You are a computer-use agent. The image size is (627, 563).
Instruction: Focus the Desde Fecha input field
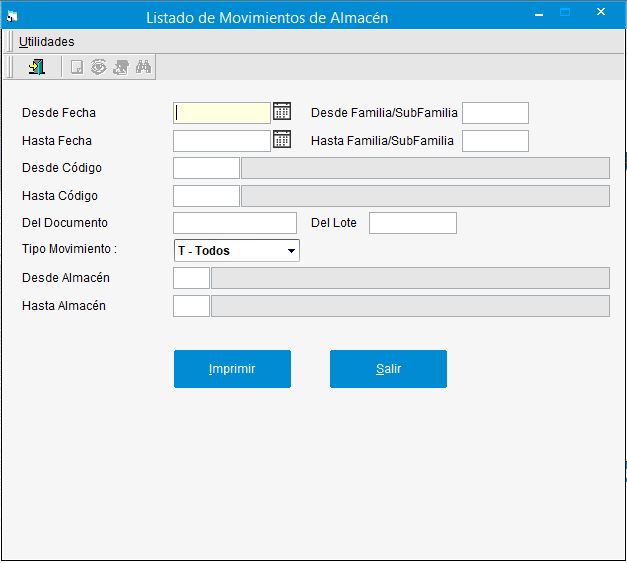pyautogui.click(x=222, y=113)
